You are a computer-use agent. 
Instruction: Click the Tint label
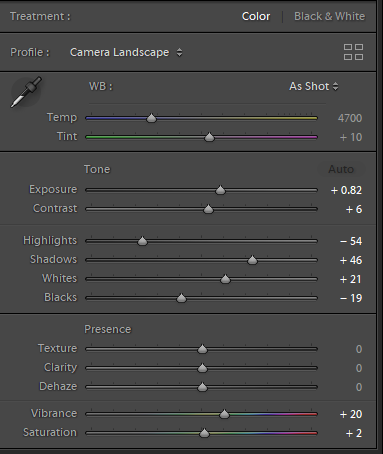[67, 136]
